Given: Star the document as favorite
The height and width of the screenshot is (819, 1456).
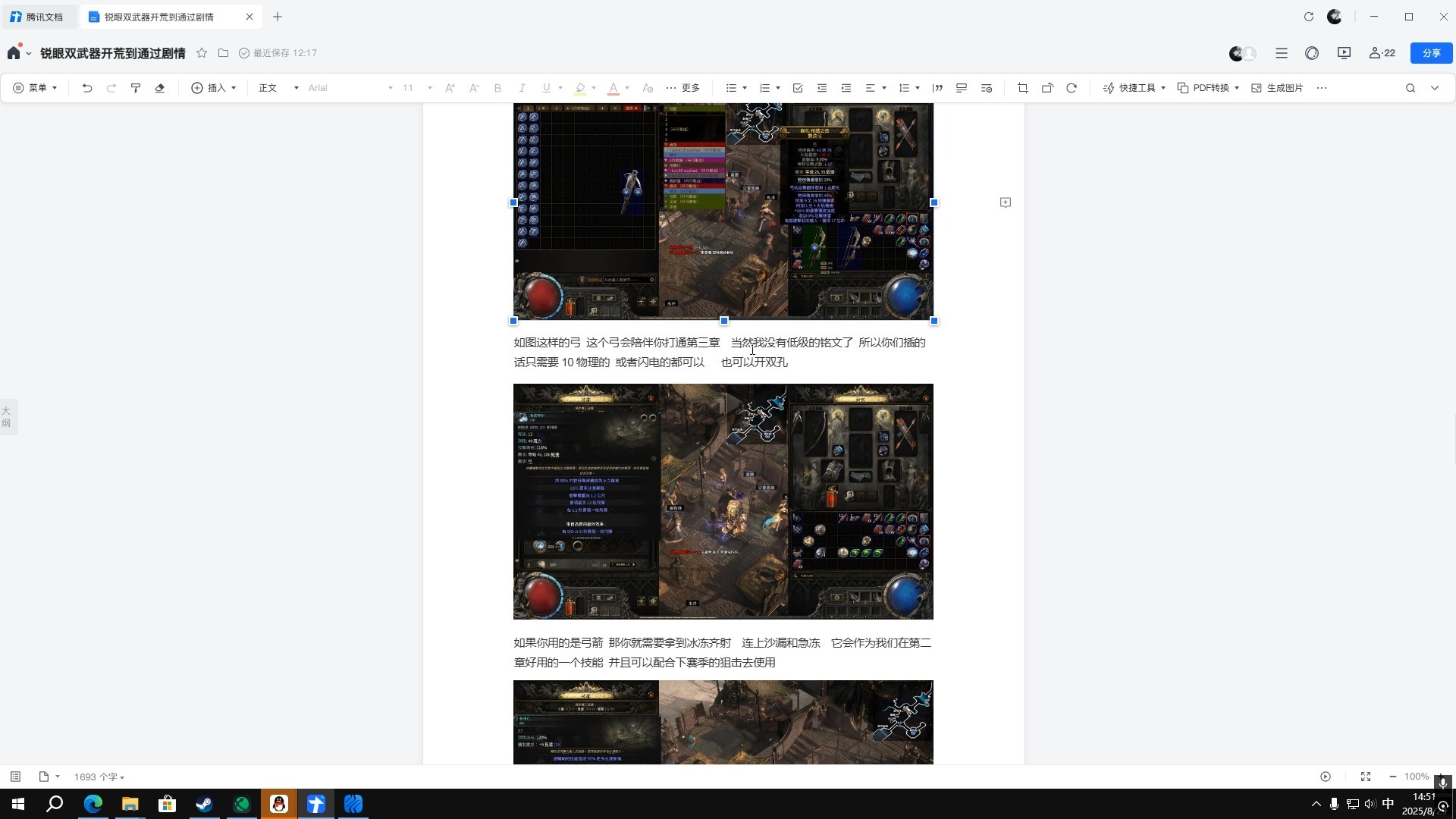Looking at the screenshot, I should [x=202, y=53].
